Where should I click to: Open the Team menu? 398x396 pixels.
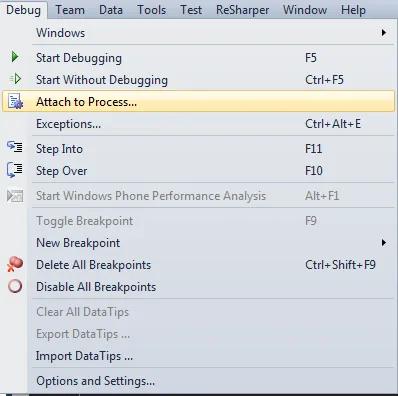click(x=70, y=10)
